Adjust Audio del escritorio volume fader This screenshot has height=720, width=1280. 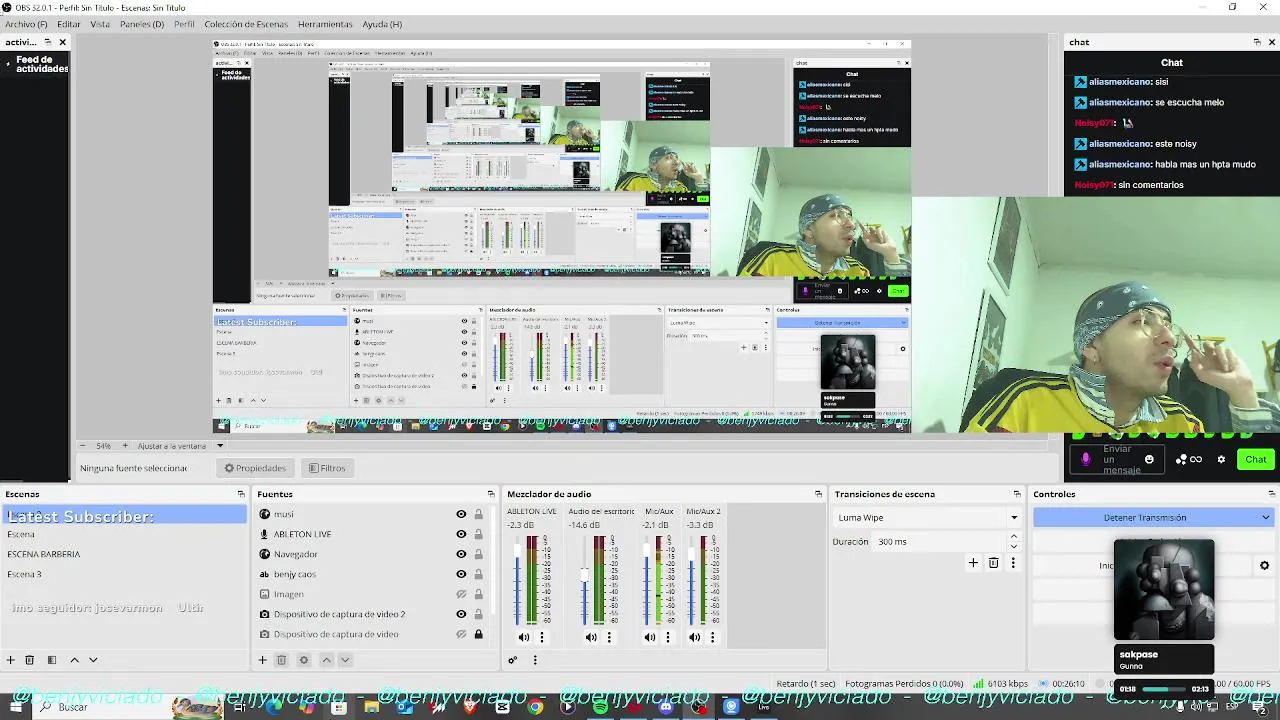pos(585,575)
